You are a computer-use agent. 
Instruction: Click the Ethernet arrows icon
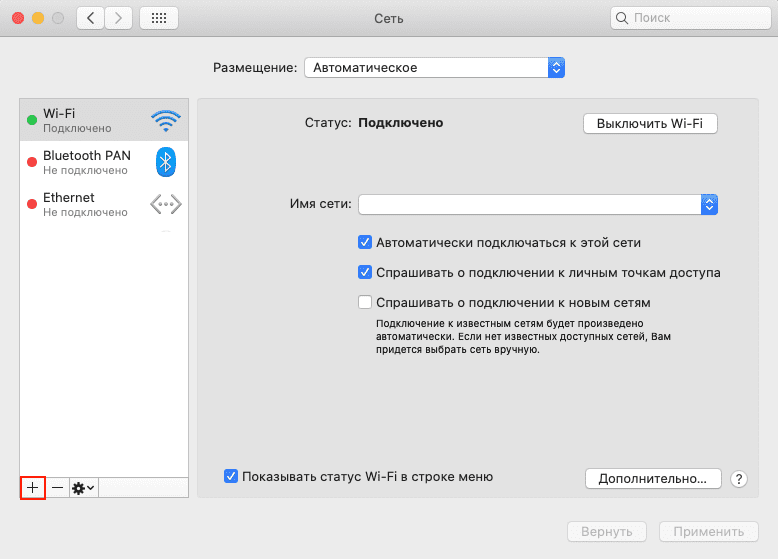[166, 204]
